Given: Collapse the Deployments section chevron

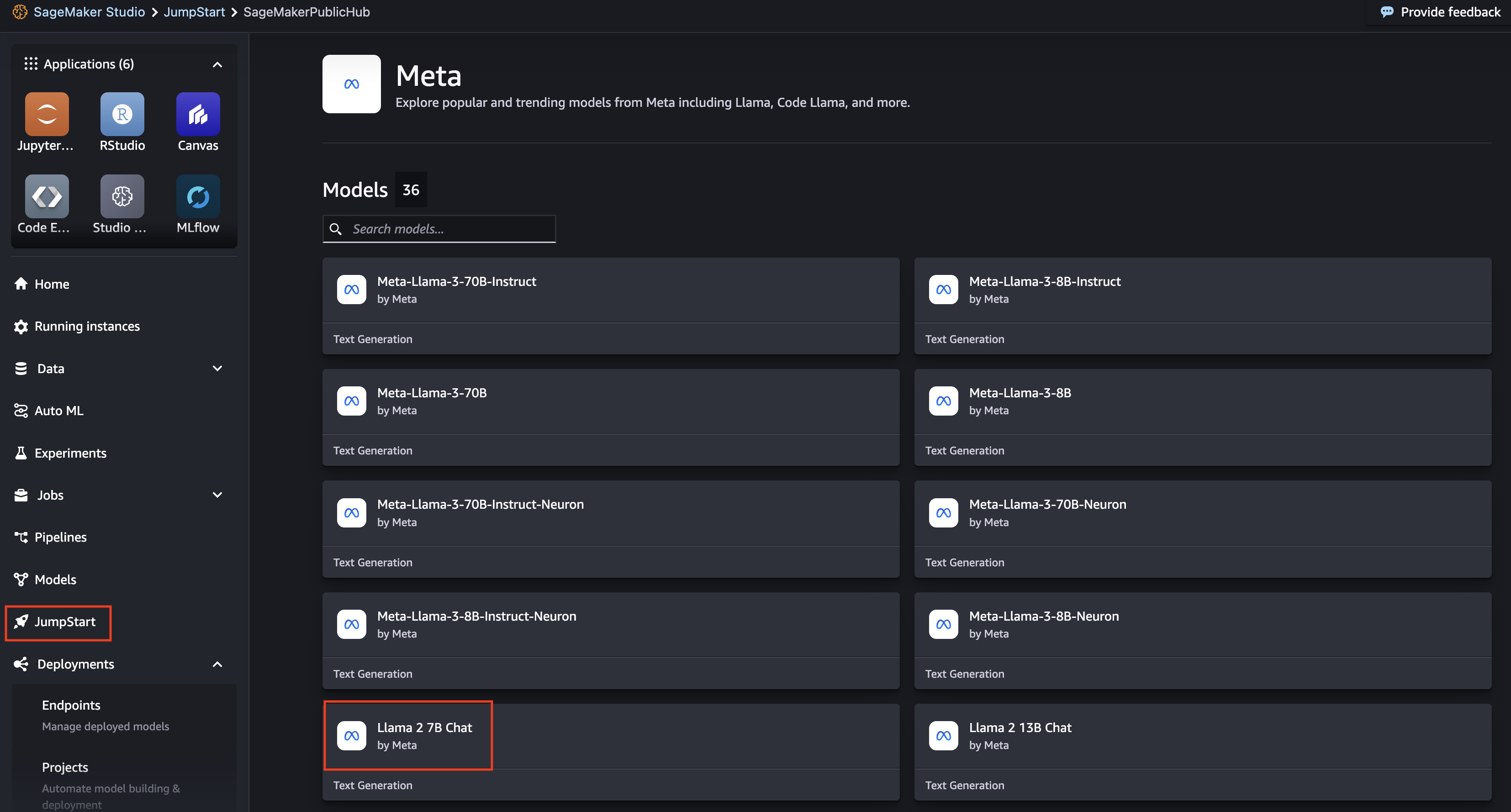Looking at the screenshot, I should pos(217,664).
